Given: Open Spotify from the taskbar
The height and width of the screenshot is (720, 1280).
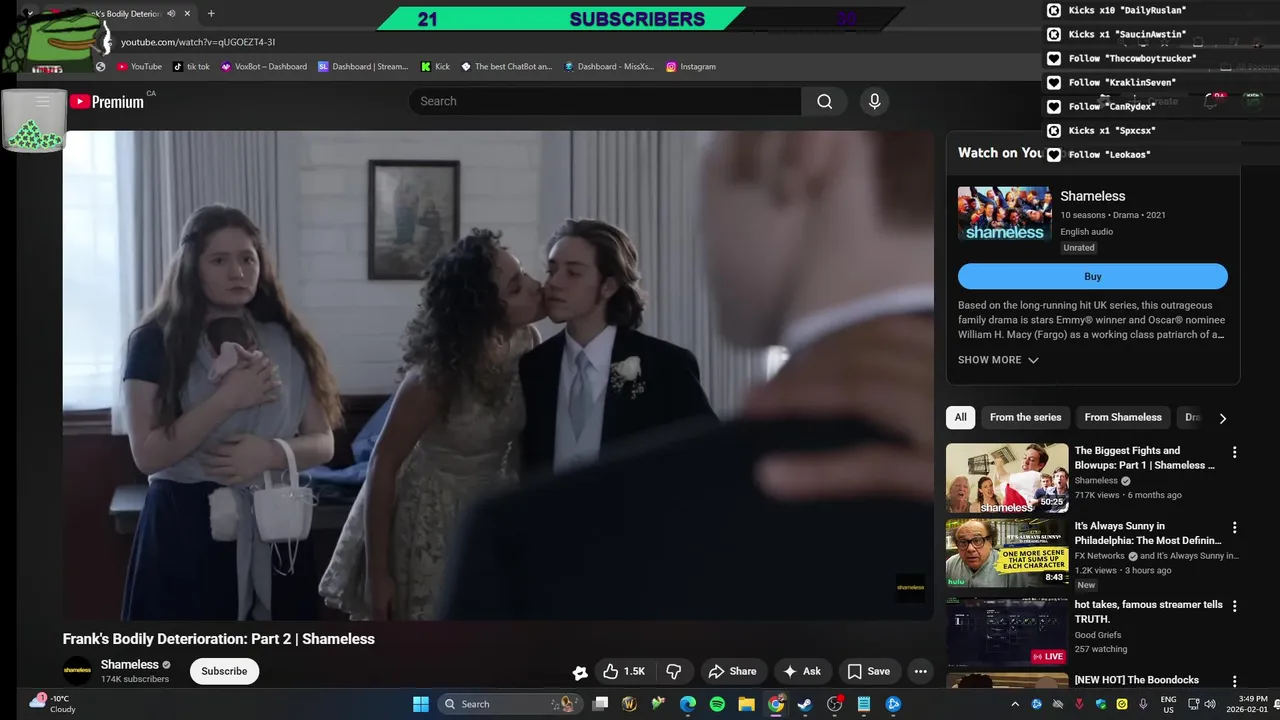Looking at the screenshot, I should tap(717, 704).
